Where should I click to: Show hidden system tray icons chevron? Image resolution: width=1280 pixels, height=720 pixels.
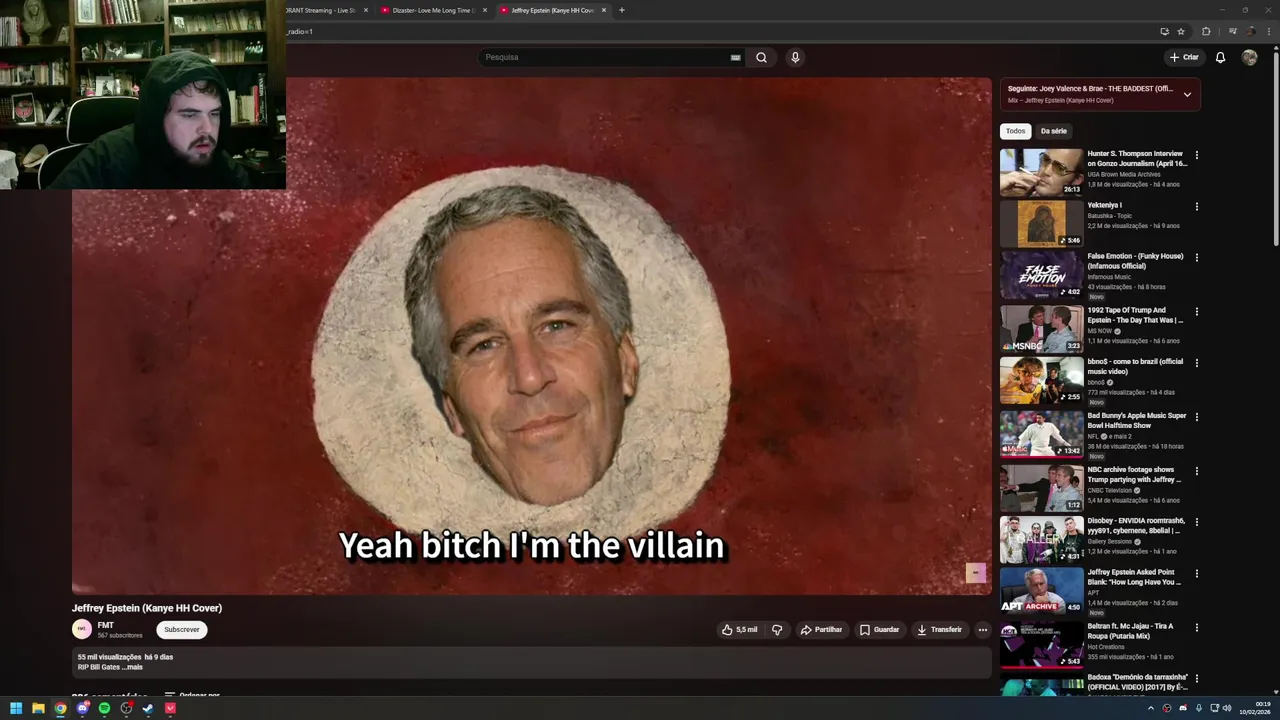(1150, 708)
